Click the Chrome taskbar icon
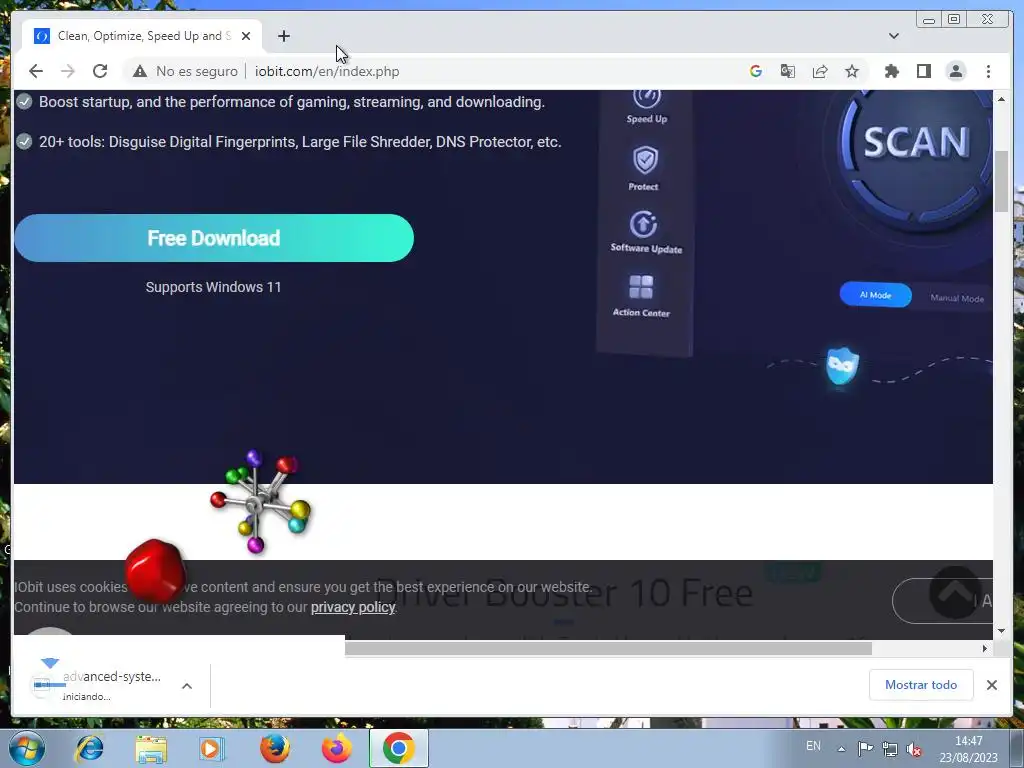Screen dimensions: 1024x768 (398, 748)
